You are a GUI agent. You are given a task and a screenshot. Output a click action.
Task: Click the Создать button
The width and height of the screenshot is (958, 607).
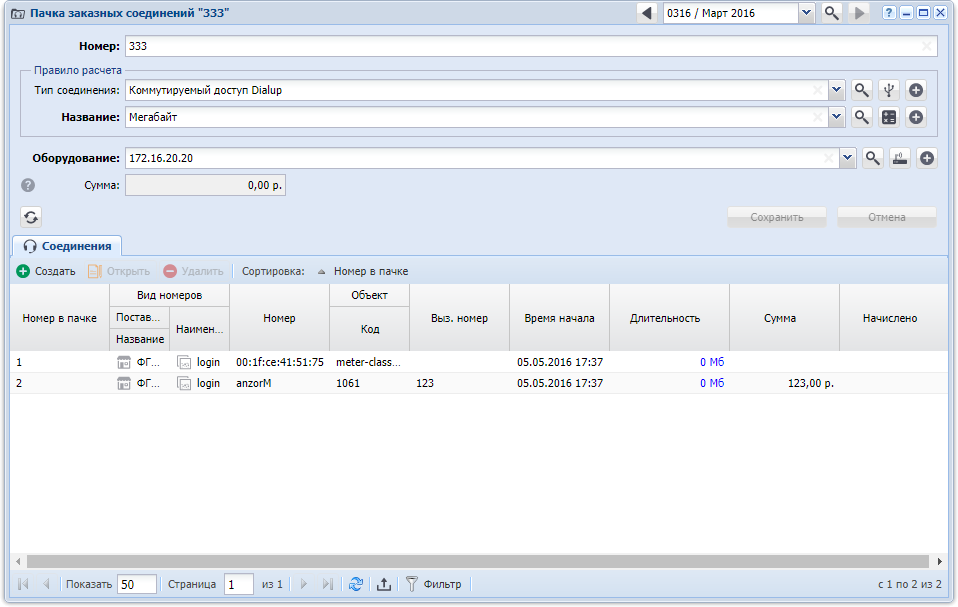pyautogui.click(x=46, y=271)
